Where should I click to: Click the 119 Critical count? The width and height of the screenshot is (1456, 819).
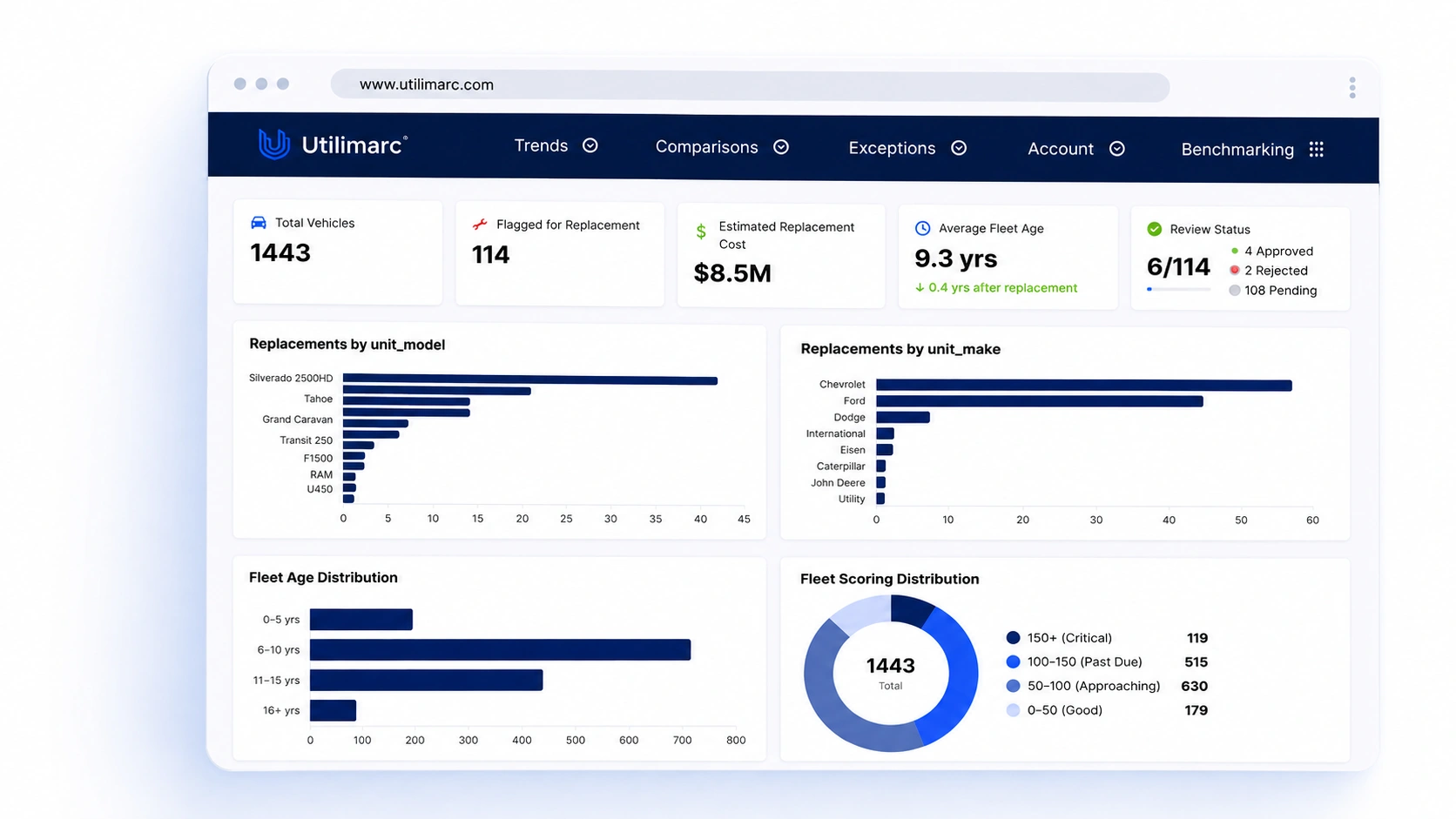1196,638
